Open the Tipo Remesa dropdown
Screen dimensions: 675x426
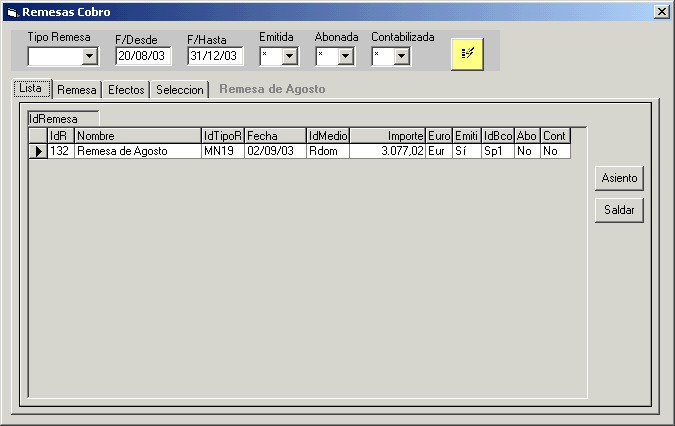pyautogui.click(x=89, y=56)
